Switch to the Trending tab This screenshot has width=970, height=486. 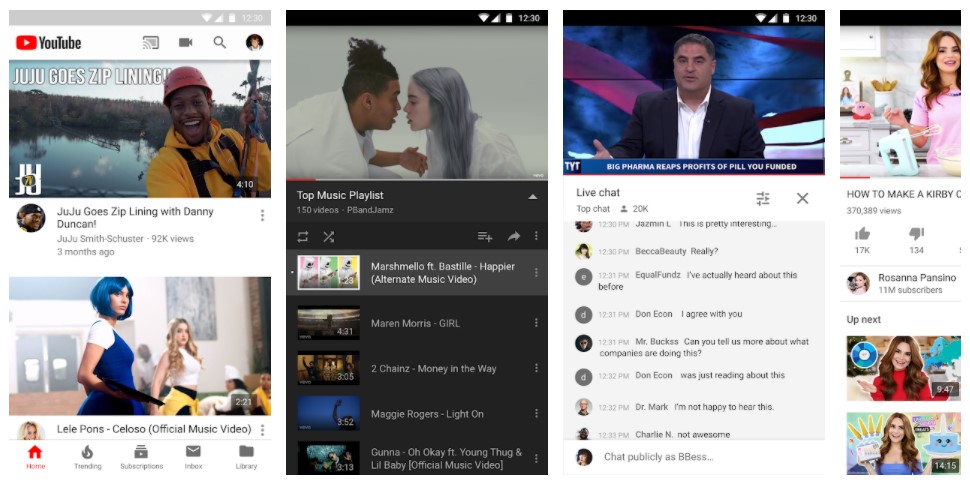(87, 458)
